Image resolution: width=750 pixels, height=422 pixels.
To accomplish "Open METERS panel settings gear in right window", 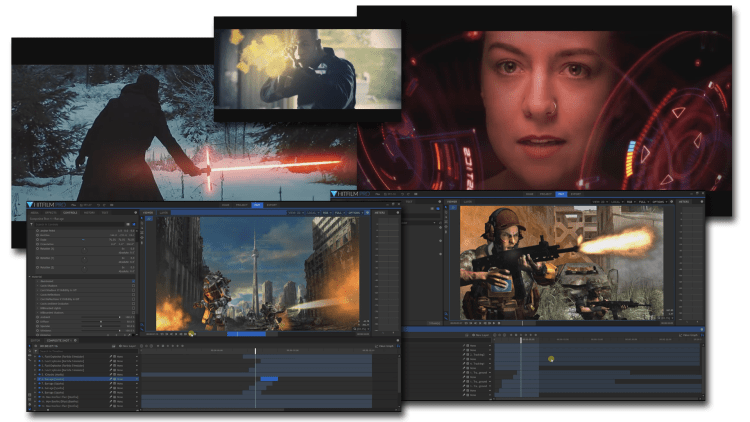I will [702, 202].
